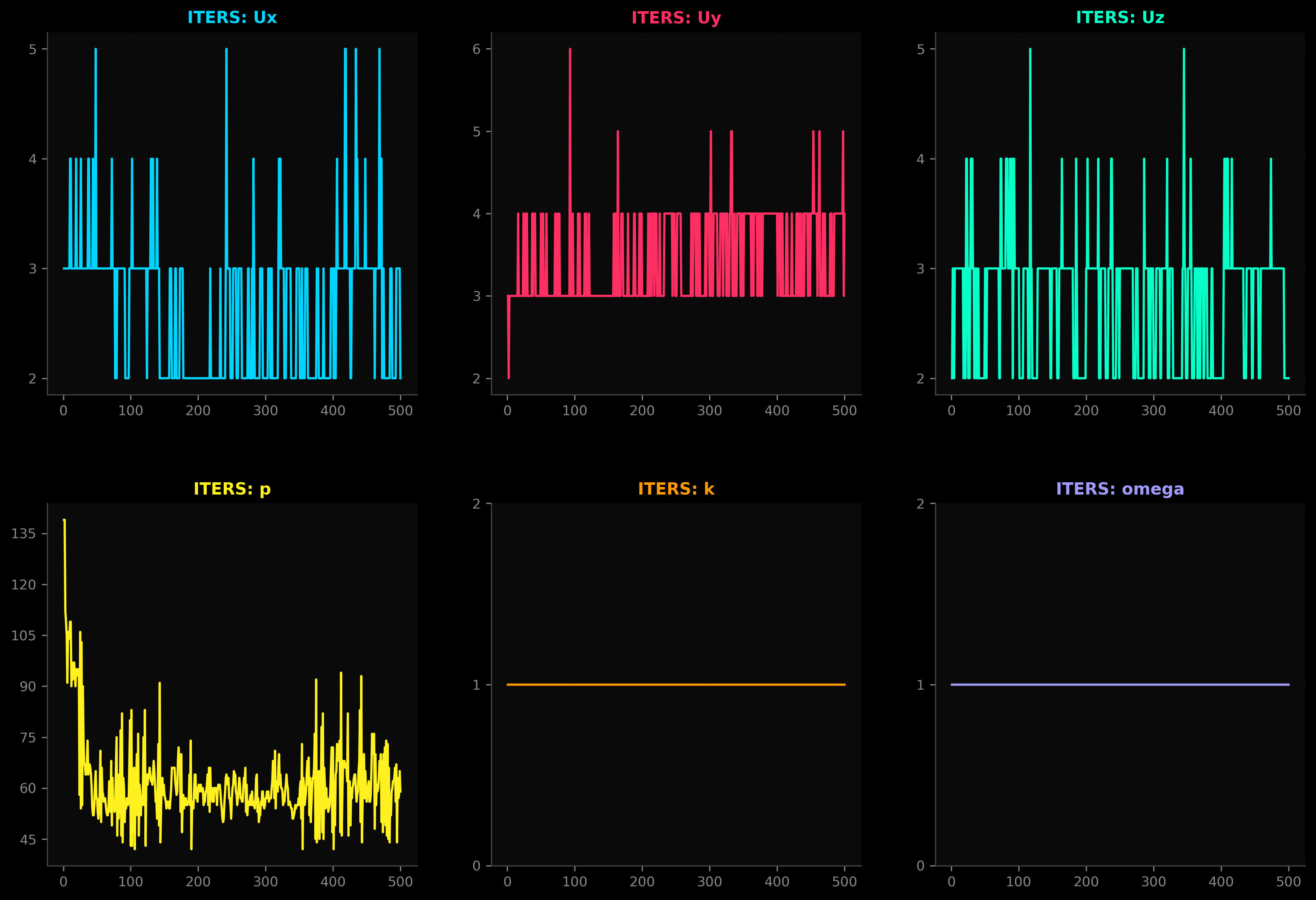Click the 75 y-axis tick label
The height and width of the screenshot is (900, 1316).
coord(28,737)
